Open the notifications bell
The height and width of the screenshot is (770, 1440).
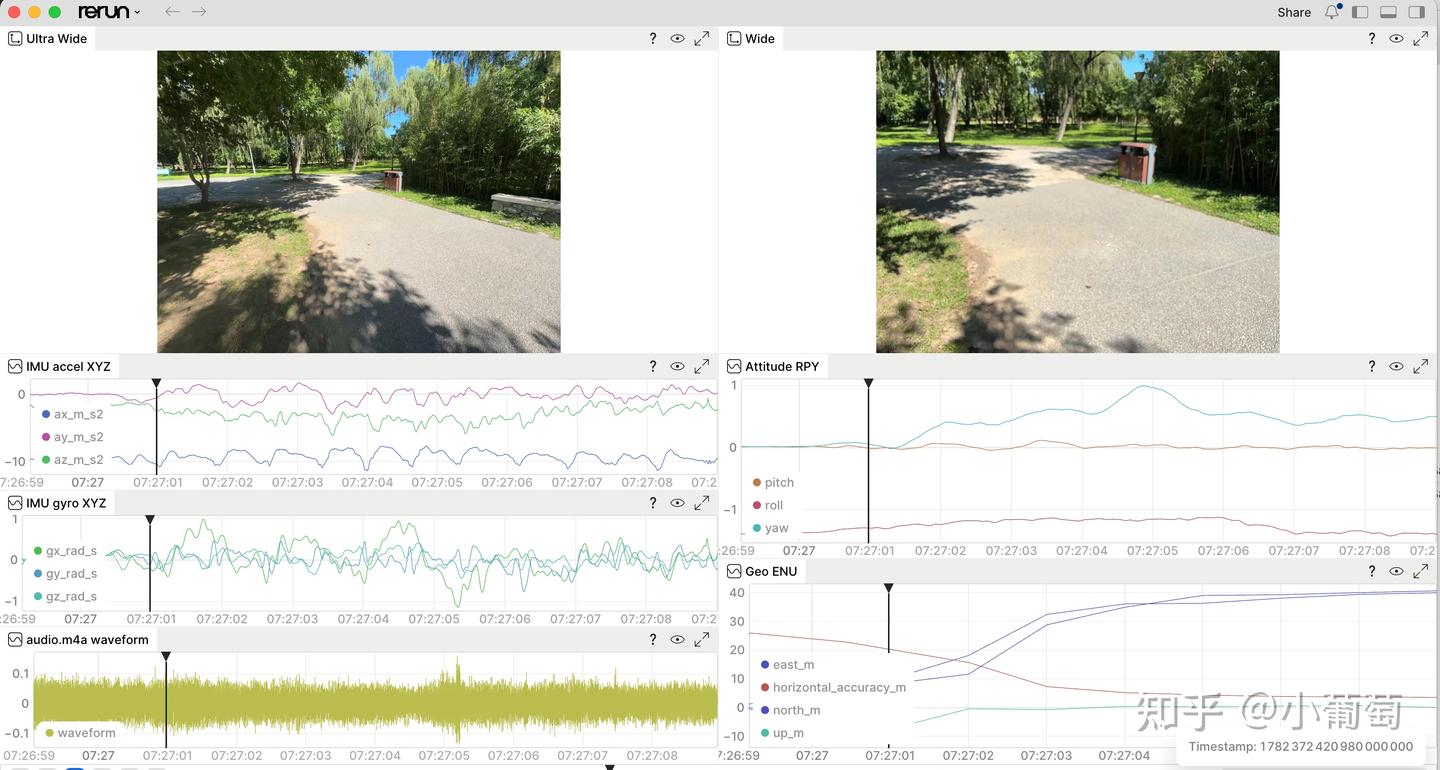[1332, 12]
